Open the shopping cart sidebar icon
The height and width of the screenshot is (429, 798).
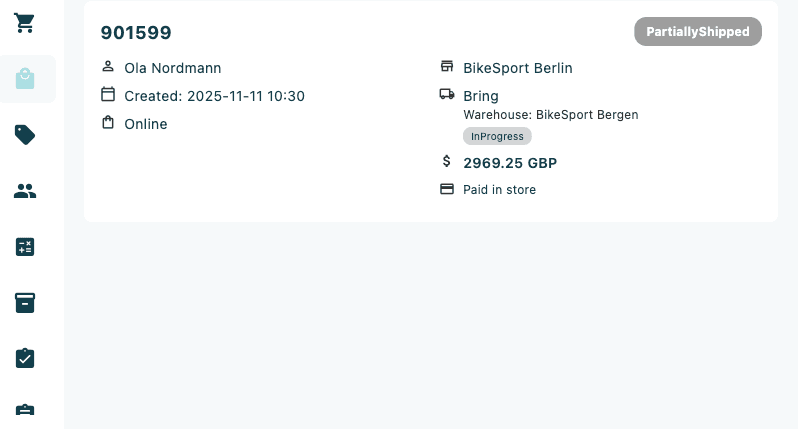point(24,23)
